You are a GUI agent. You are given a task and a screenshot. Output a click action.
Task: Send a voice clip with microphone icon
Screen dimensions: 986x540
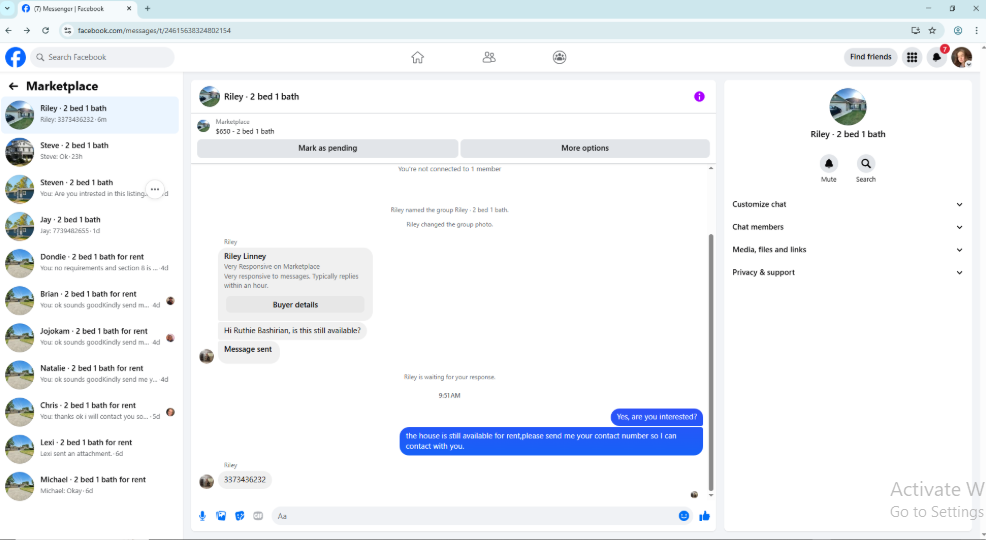(x=202, y=516)
